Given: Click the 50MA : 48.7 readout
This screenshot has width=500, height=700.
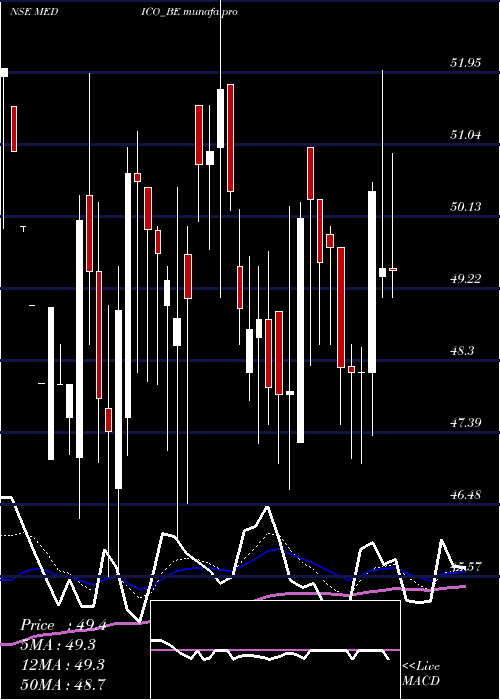Looking at the screenshot, I should click(63, 684).
